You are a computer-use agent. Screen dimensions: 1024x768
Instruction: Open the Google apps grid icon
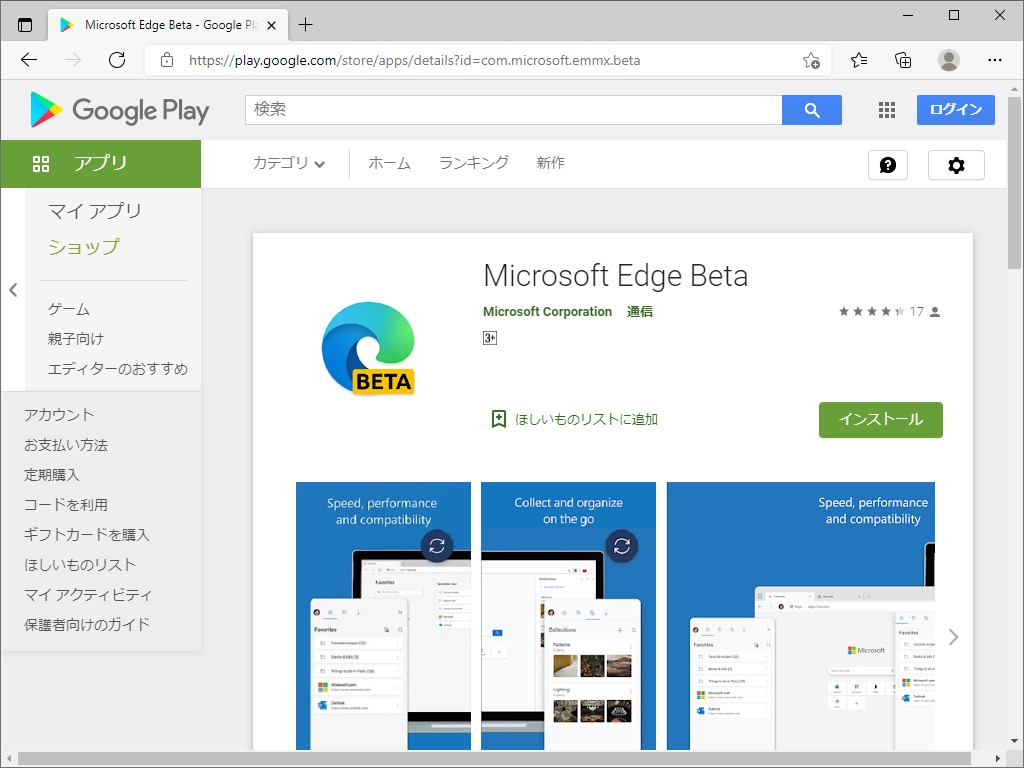887,110
